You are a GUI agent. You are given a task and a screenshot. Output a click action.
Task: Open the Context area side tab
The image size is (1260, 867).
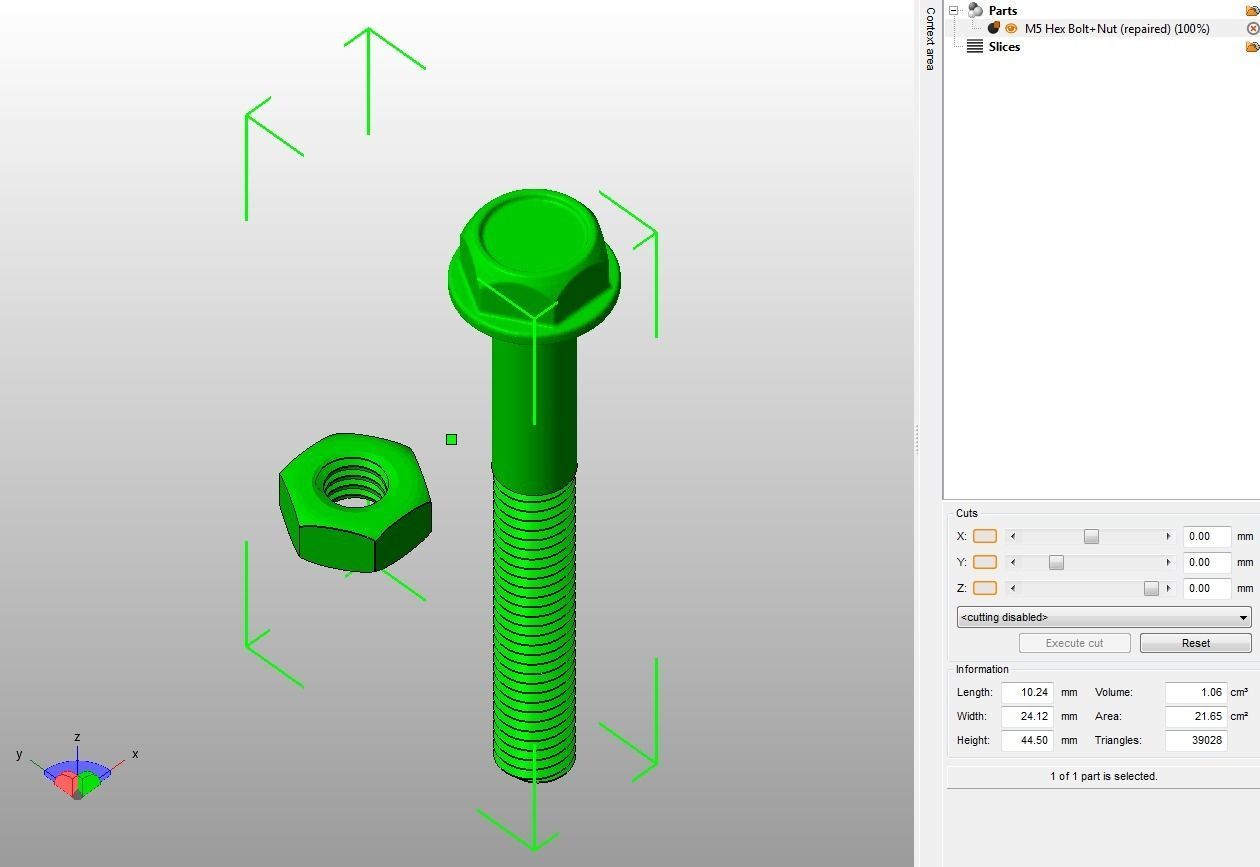point(928,40)
